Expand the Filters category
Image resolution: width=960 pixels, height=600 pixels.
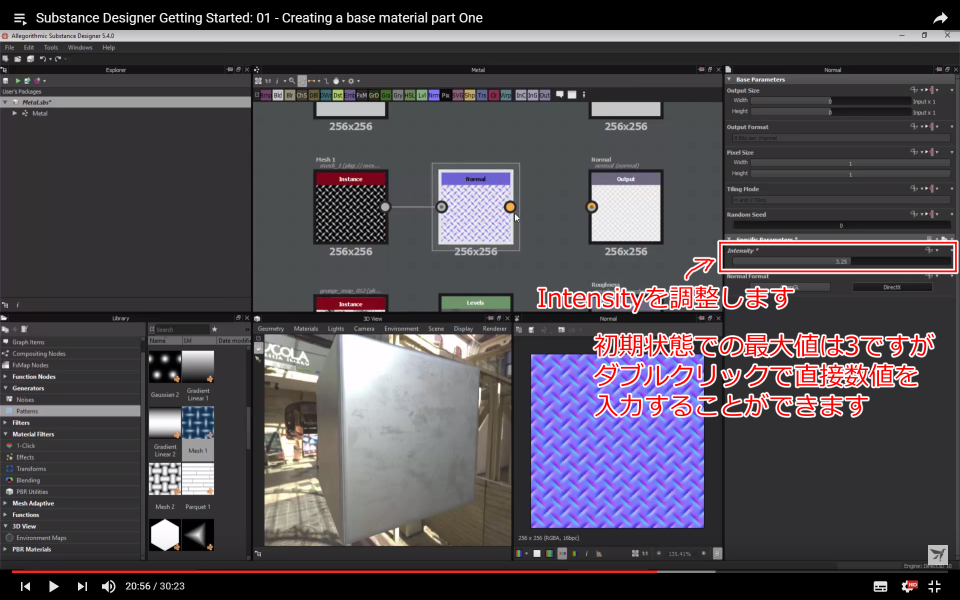coord(6,422)
